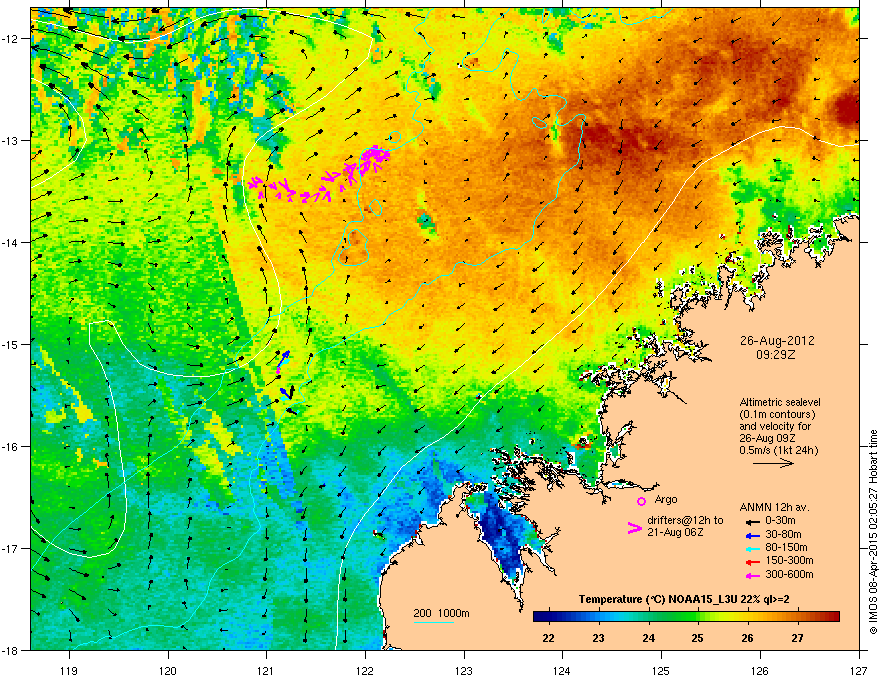880x680 pixels.
Task: Click the '150-300m' depth label
Action: (x=789, y=561)
